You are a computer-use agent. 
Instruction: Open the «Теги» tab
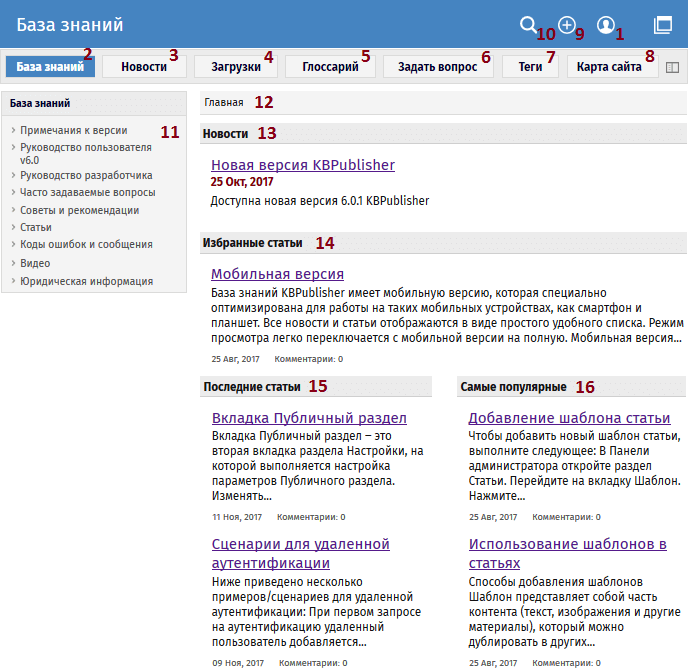coord(530,67)
